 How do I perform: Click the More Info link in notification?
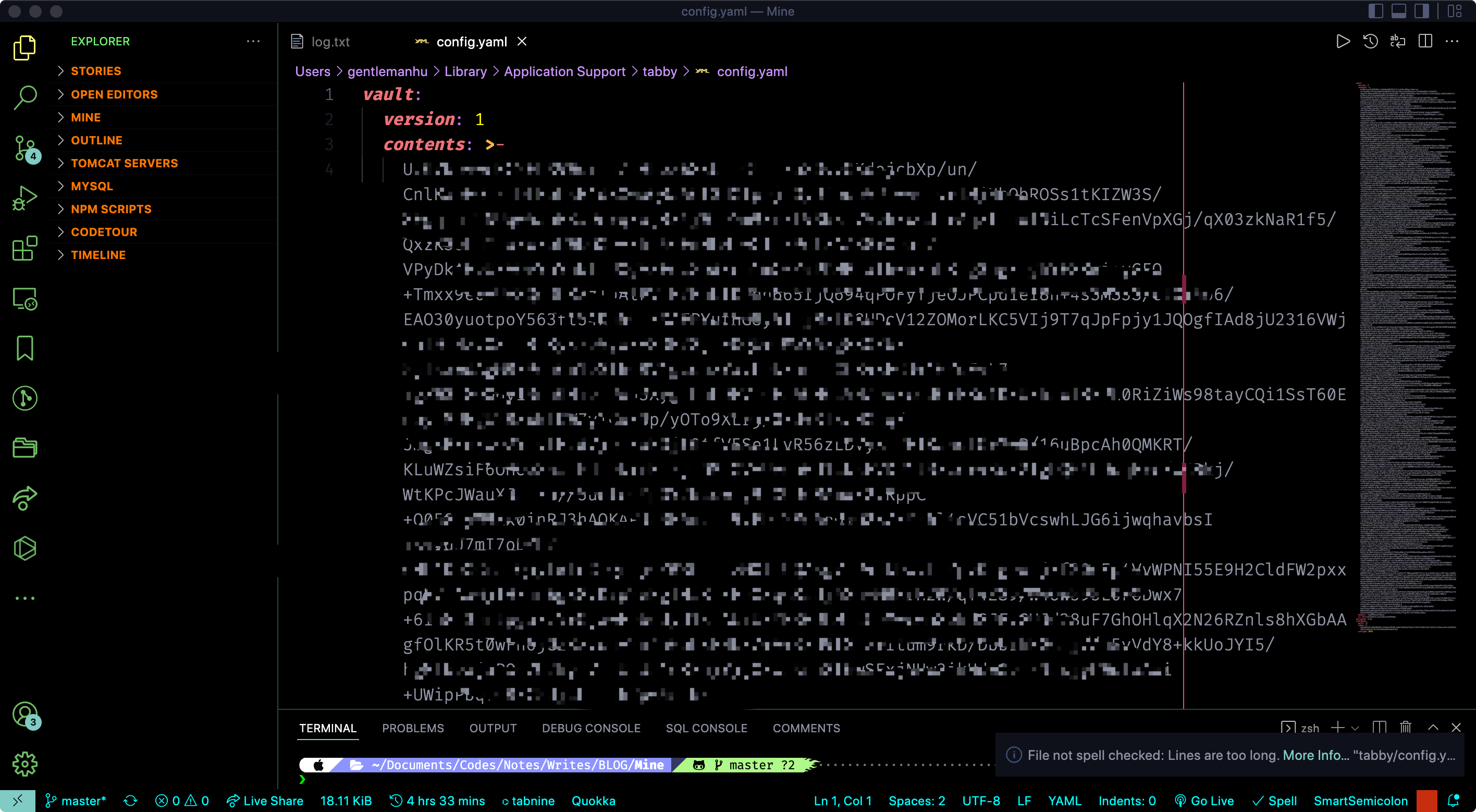[x=1315, y=755]
